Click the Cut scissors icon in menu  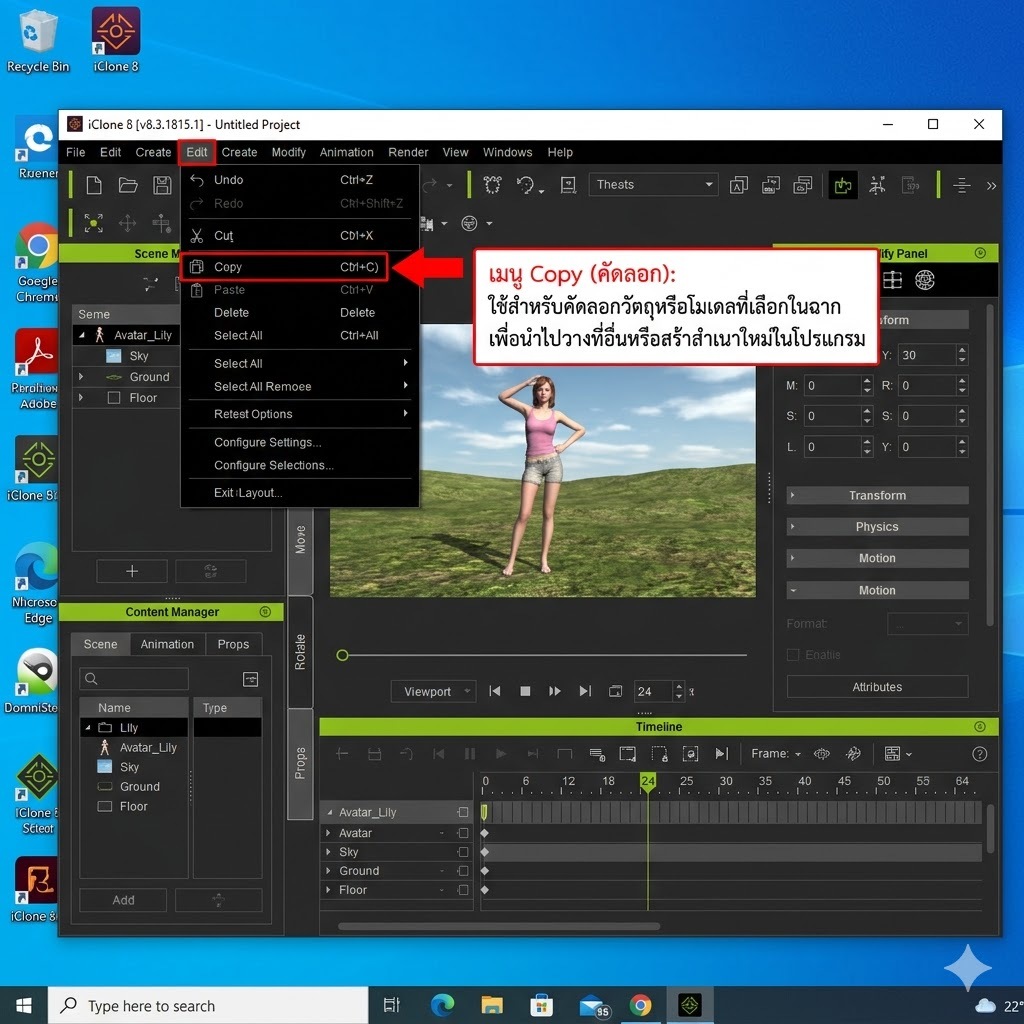pos(197,236)
